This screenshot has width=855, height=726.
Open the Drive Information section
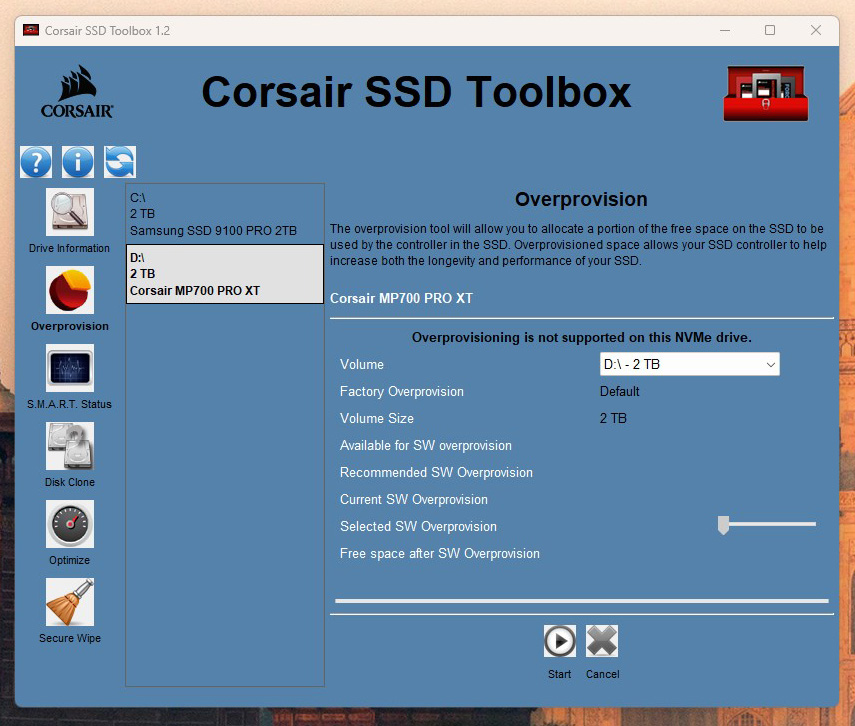pos(70,212)
